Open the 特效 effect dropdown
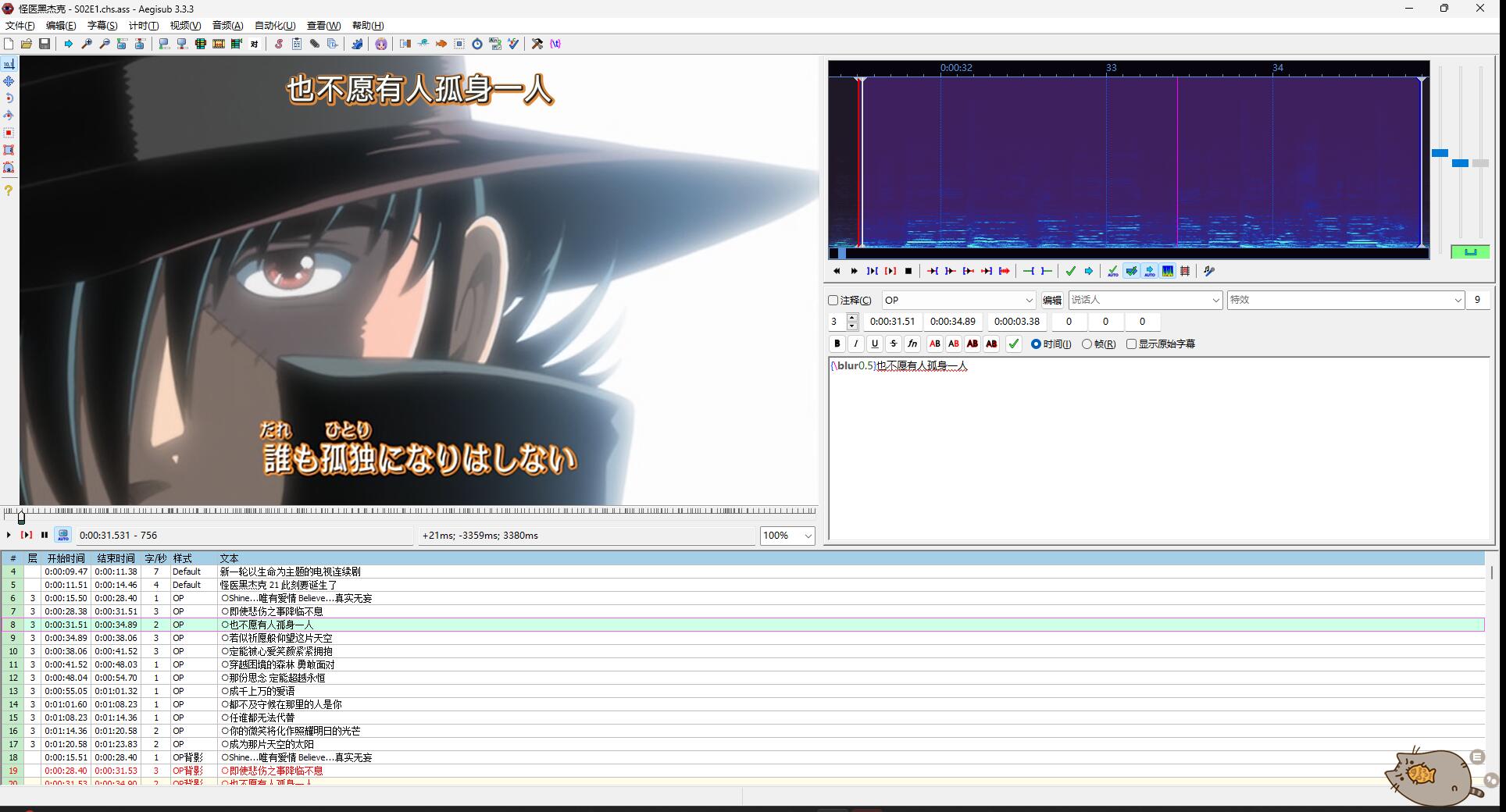The image size is (1506, 812). [1346, 300]
